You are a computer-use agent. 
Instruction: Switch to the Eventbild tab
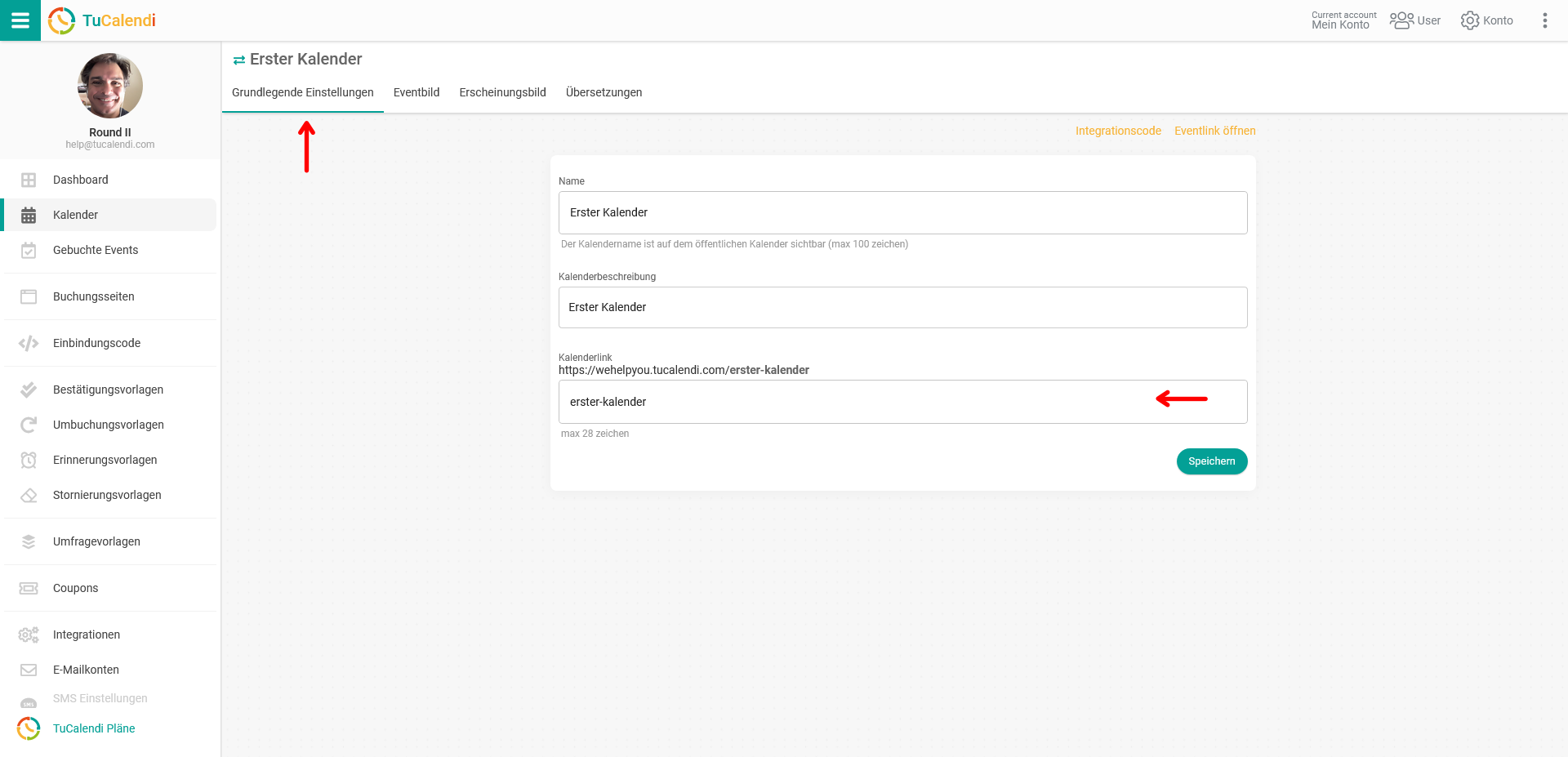[416, 92]
